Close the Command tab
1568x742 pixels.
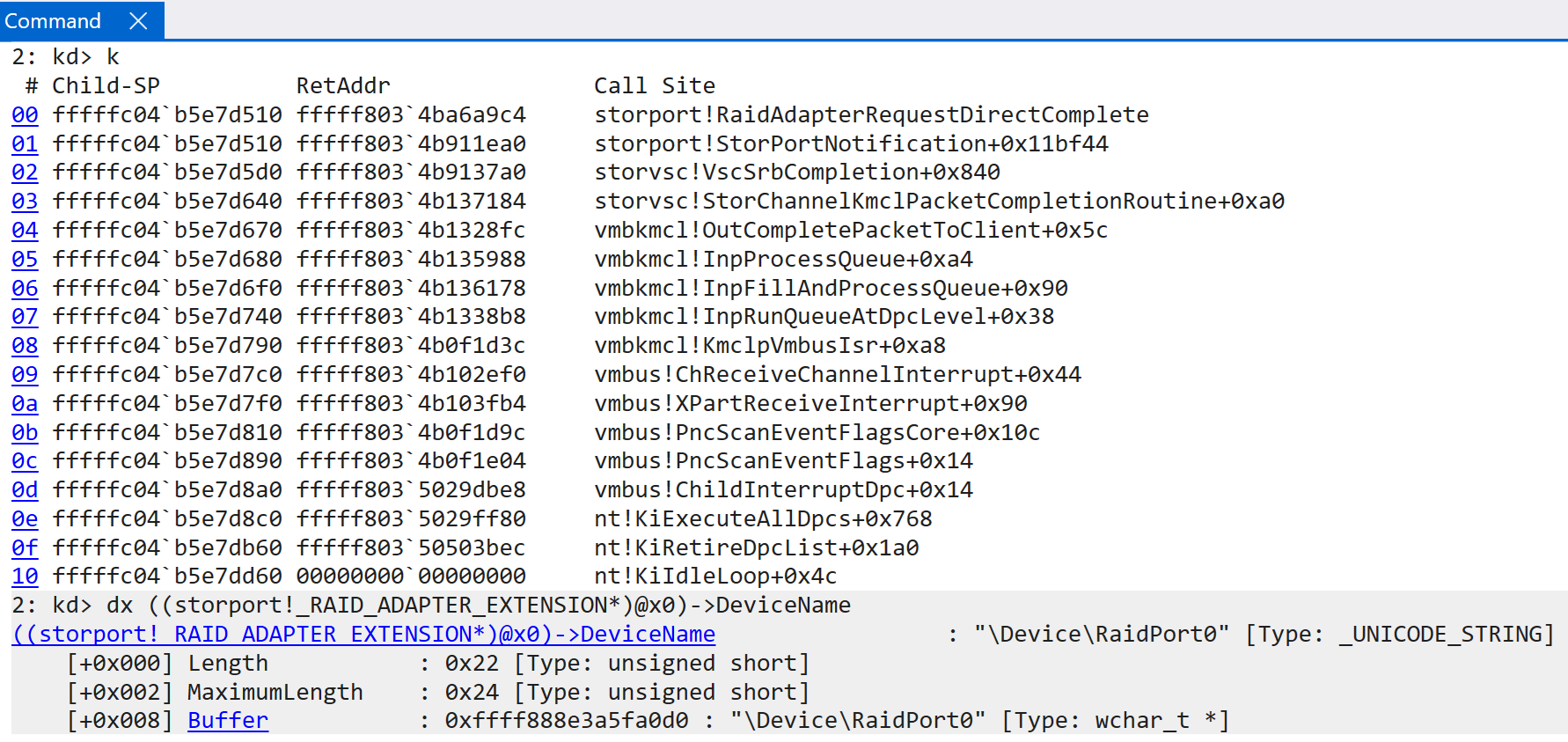(138, 20)
